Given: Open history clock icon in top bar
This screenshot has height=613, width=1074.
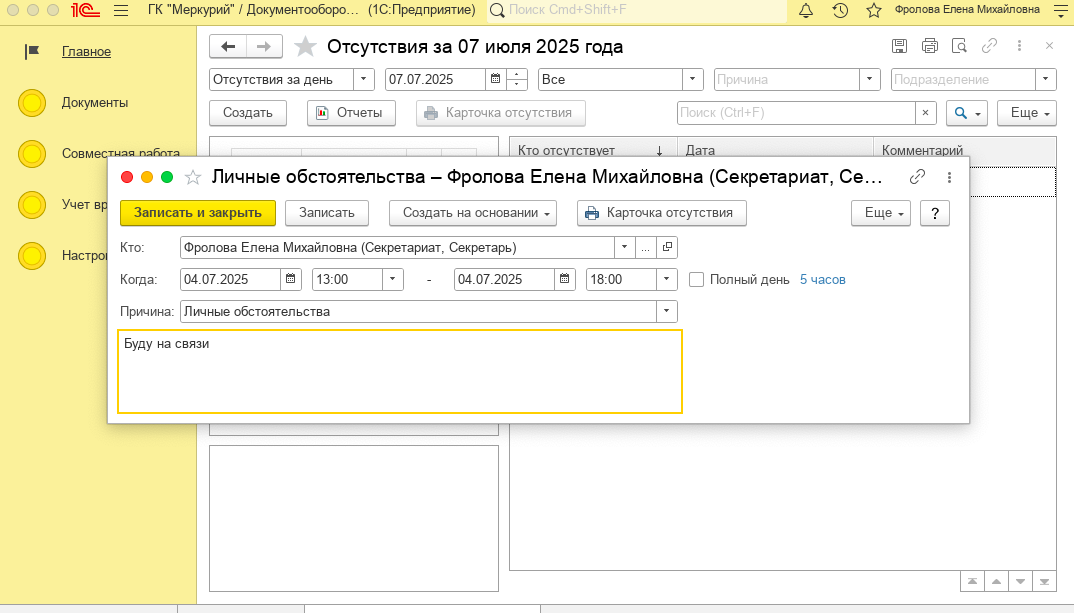Looking at the screenshot, I should pos(840,11).
